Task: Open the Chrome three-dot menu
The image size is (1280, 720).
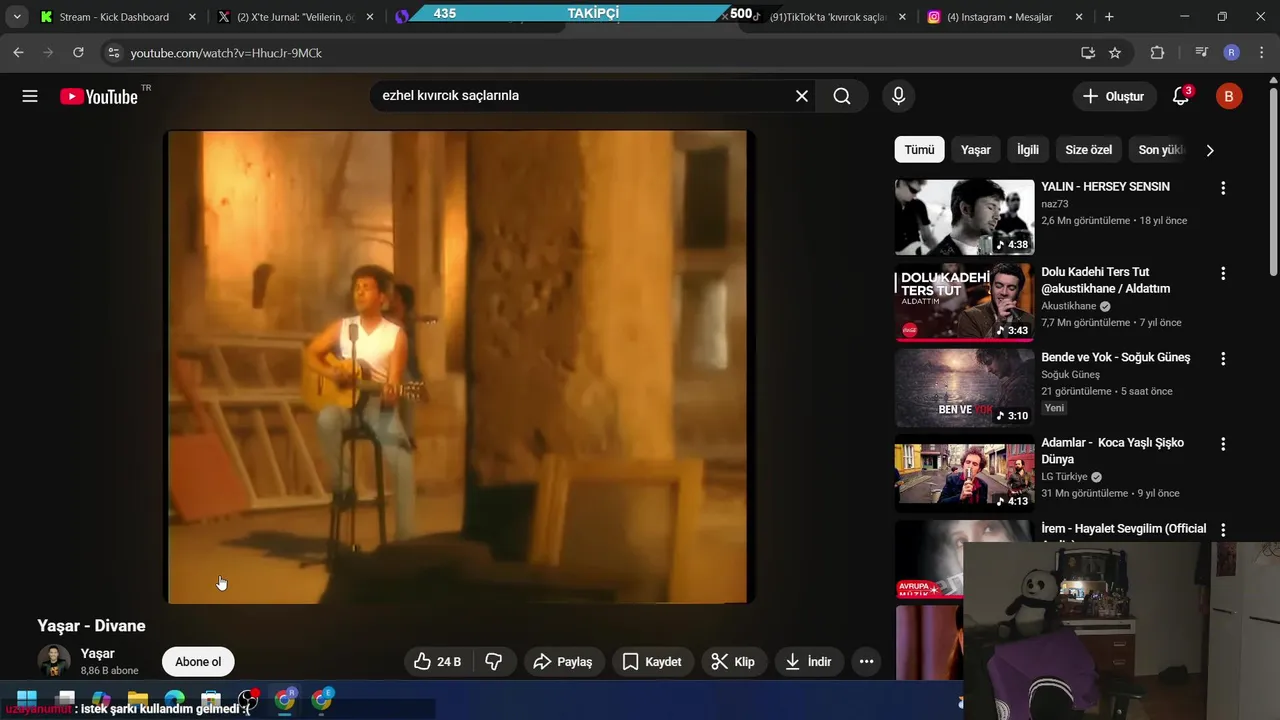Action: tap(1260, 53)
